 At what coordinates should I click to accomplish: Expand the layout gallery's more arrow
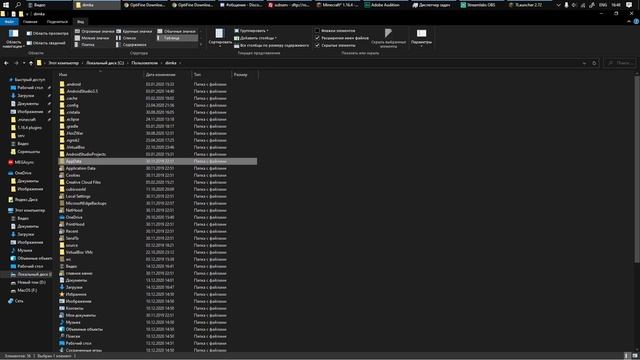coord(200,45)
